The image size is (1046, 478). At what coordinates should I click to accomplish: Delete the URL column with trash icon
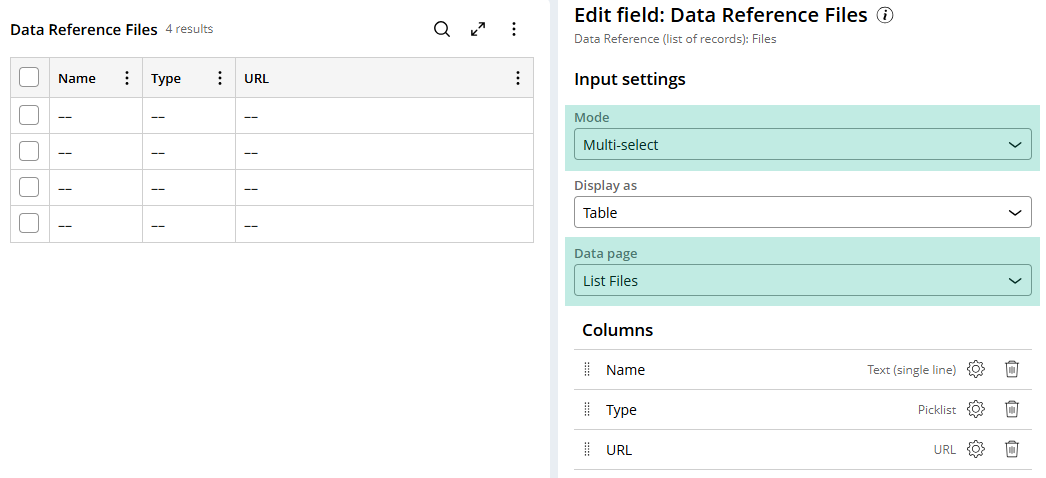[1012, 450]
